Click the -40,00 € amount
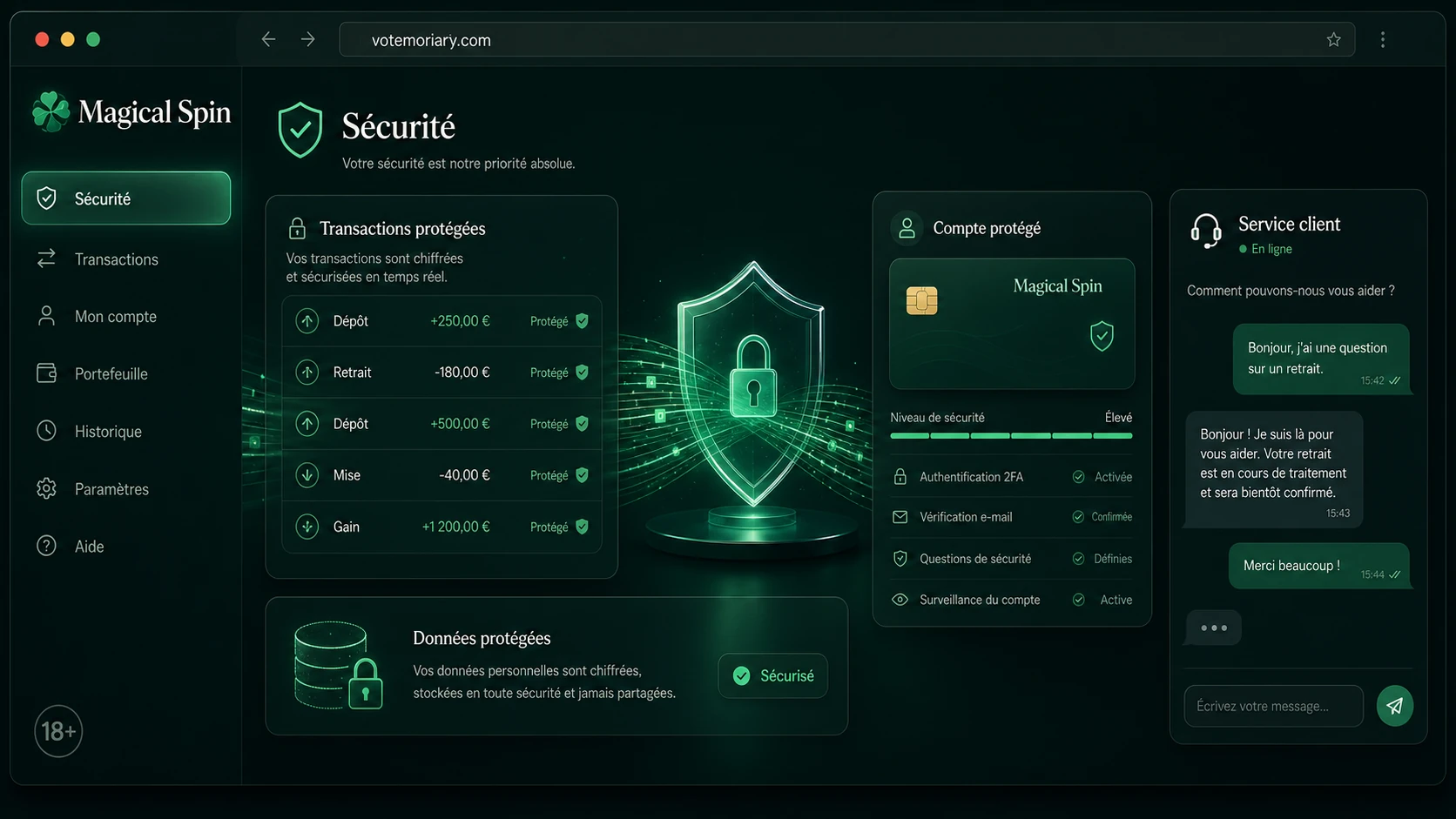The height and width of the screenshot is (819, 1456). 464,475
